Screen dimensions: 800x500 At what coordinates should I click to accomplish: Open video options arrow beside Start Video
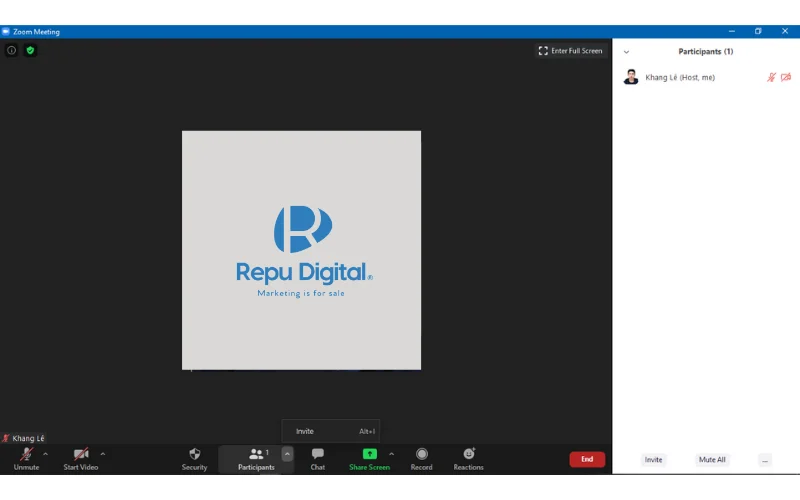coord(103,454)
